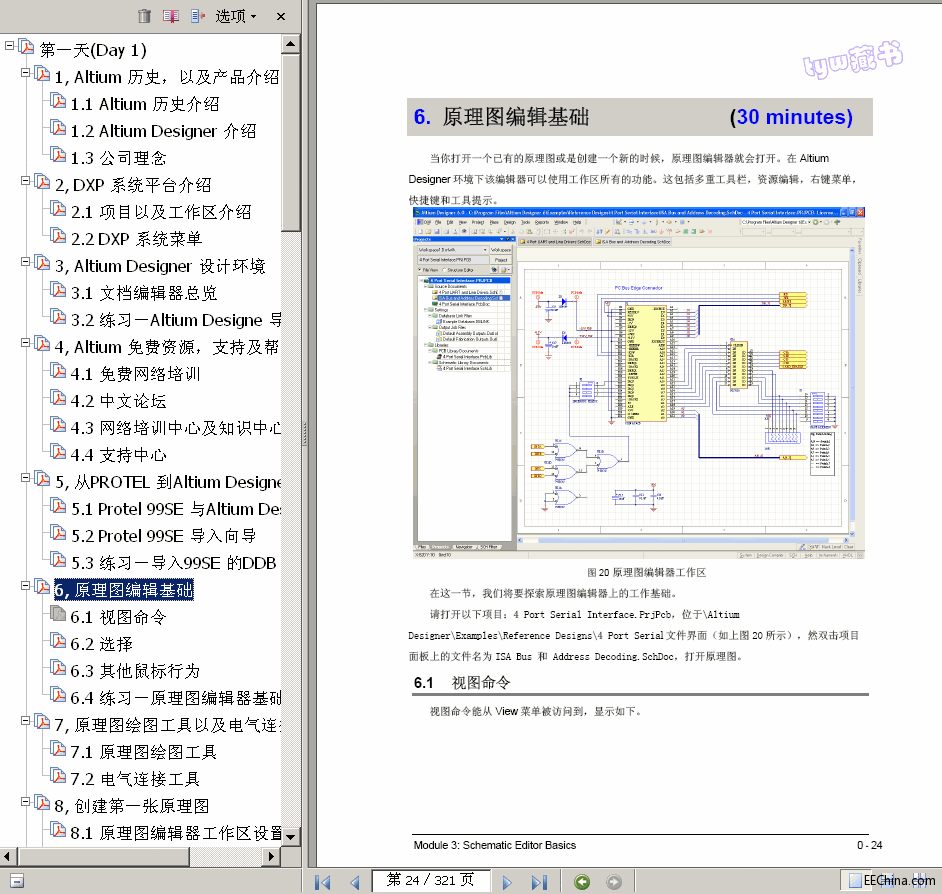Open bookmark 2.1 项目以及工作区介绍

pos(161,213)
